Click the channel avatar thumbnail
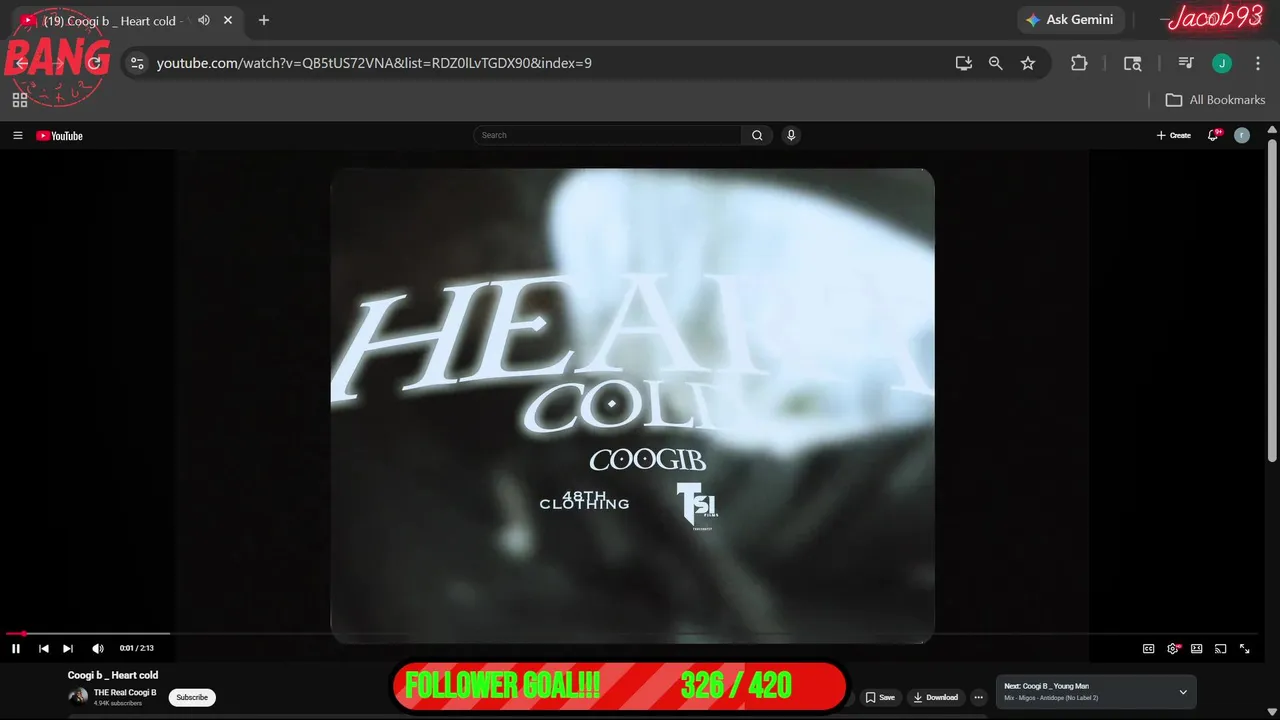The width and height of the screenshot is (1280, 720). coord(78,697)
